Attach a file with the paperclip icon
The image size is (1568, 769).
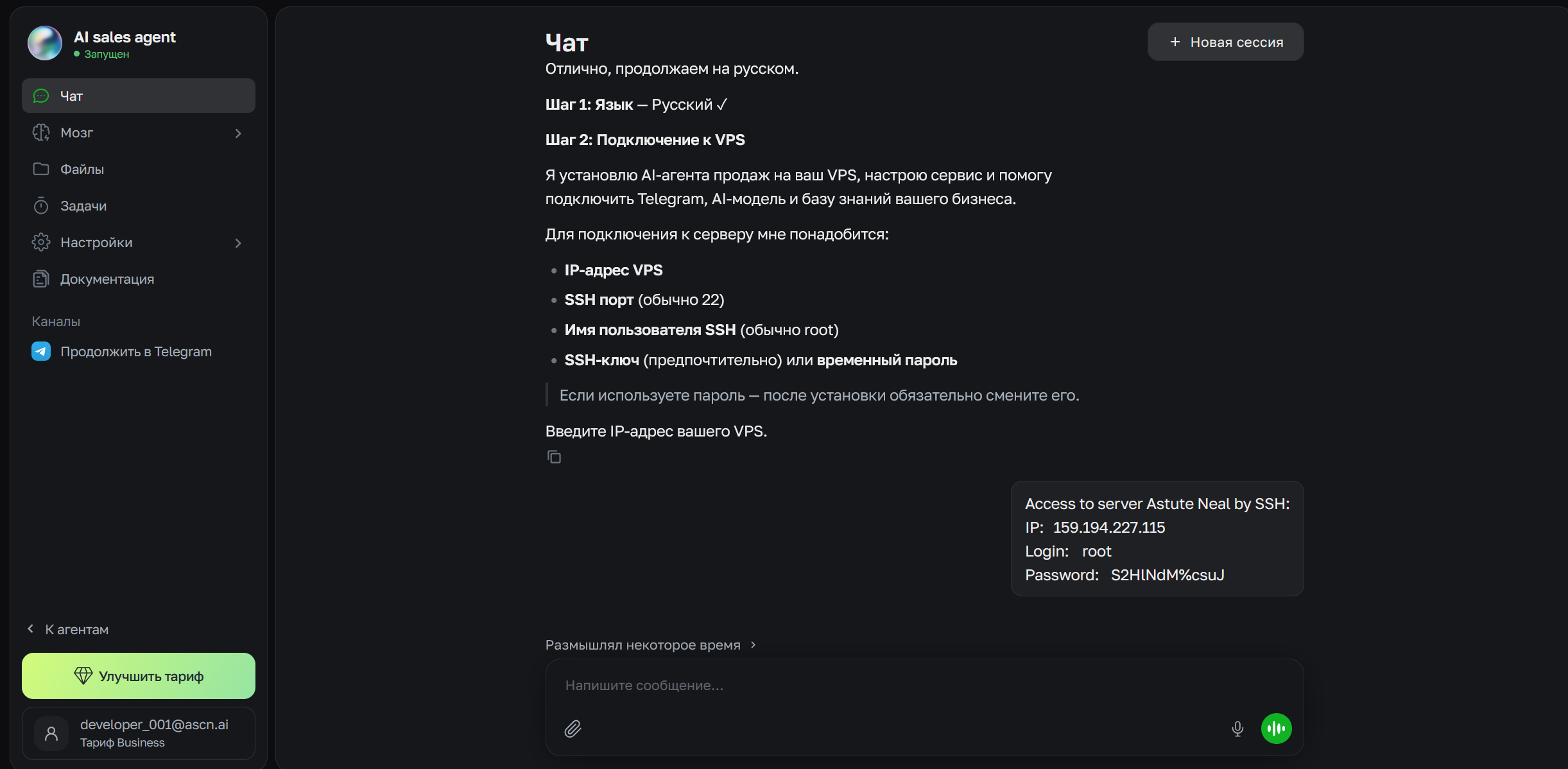point(573,729)
